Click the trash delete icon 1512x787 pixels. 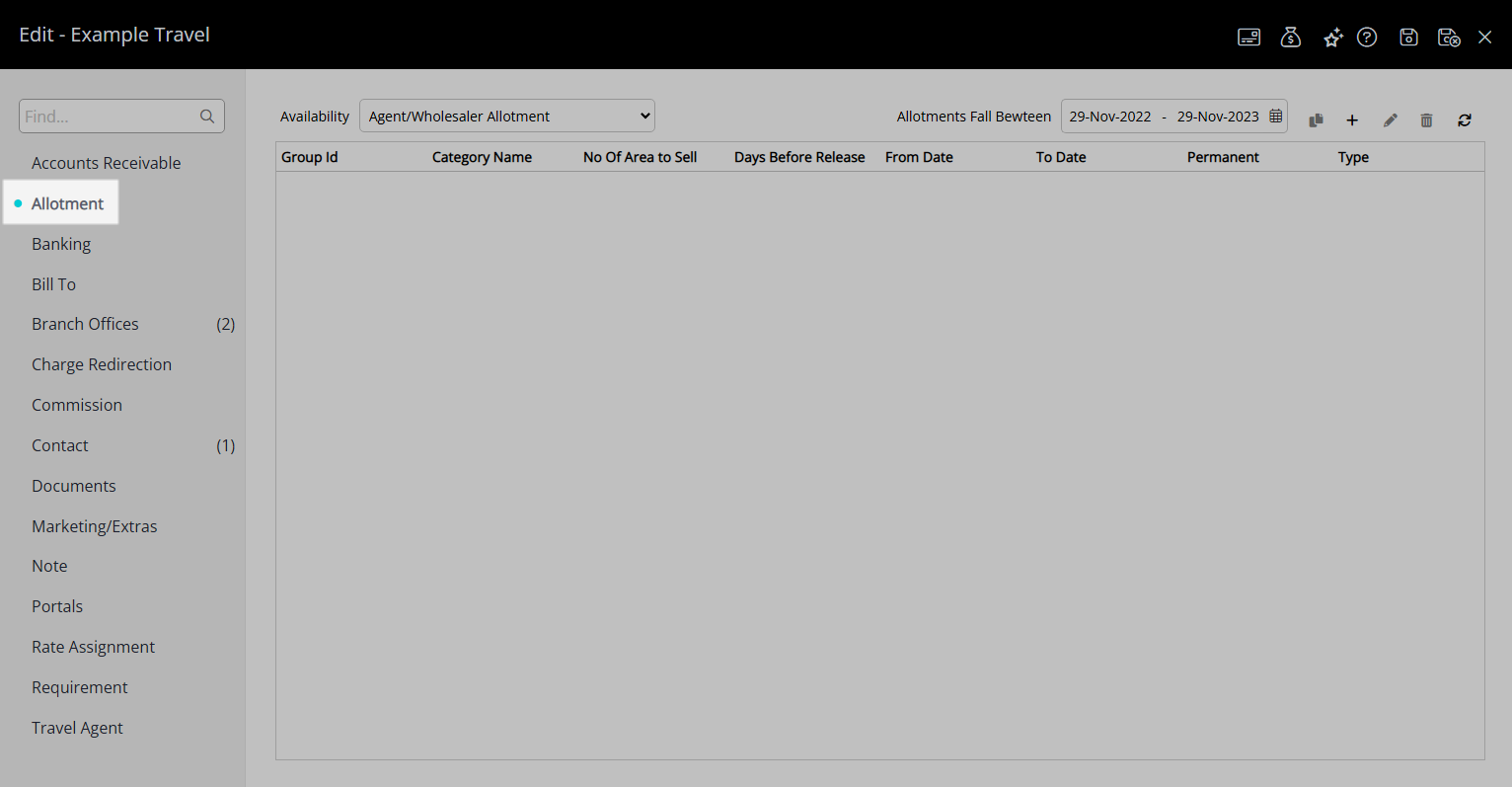1426,120
